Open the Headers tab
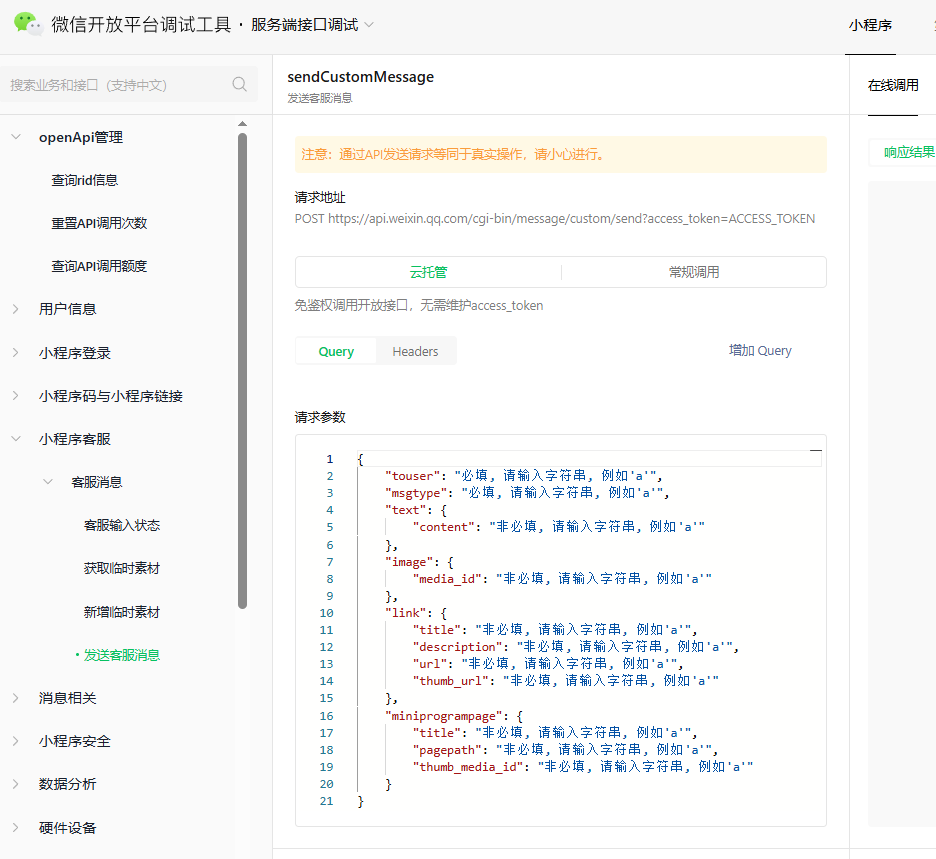This screenshot has height=859, width=936. (x=415, y=351)
